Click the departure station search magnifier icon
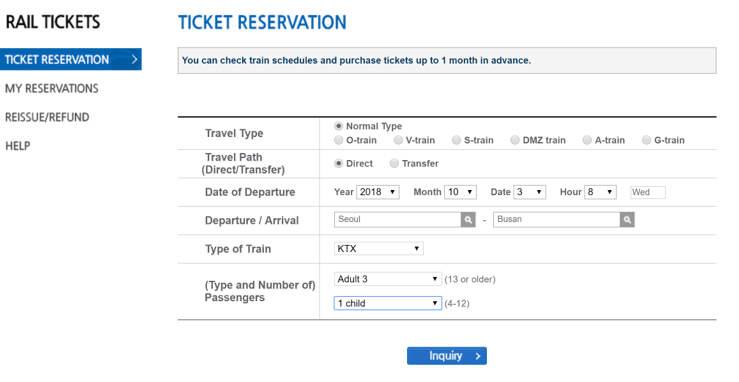 (468, 220)
